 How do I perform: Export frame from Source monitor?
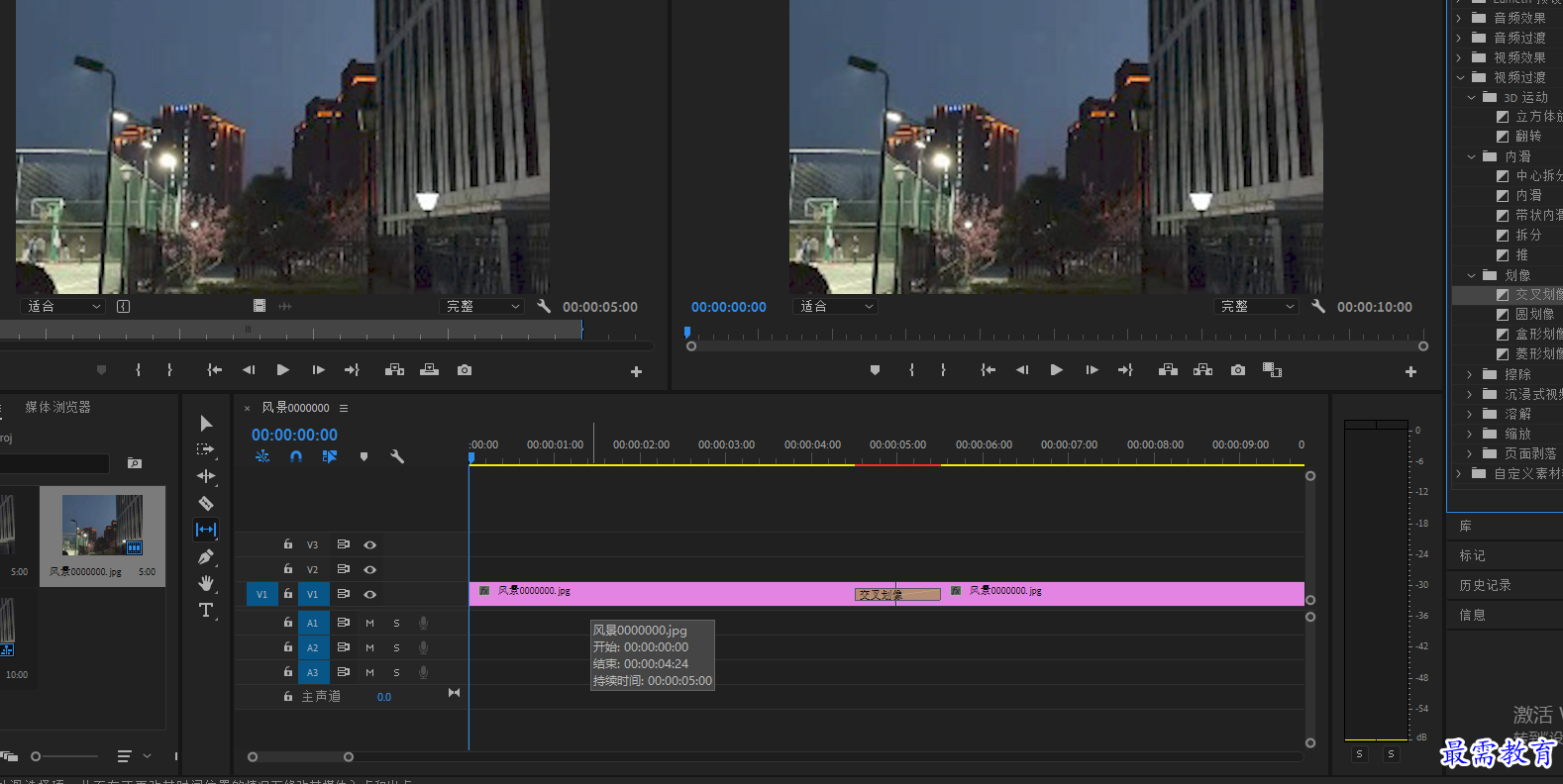(x=465, y=370)
